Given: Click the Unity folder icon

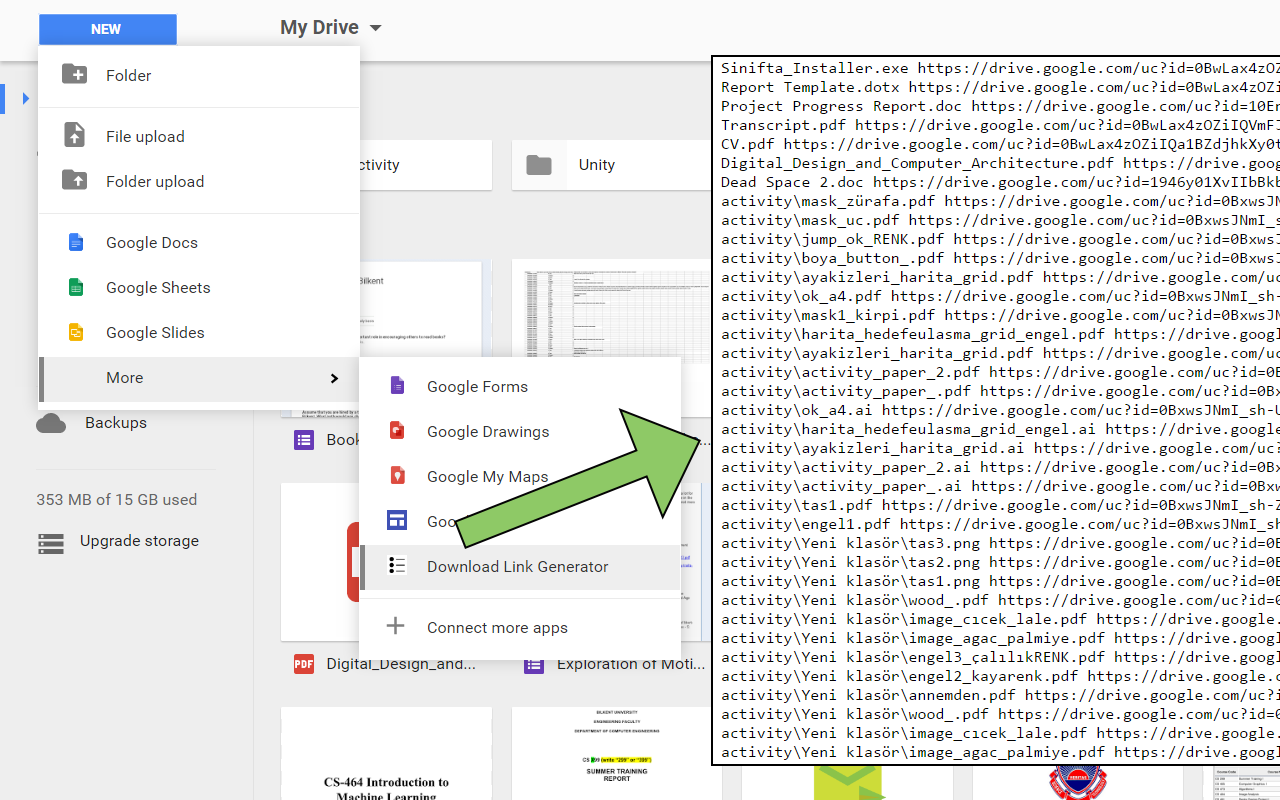Looking at the screenshot, I should click(539, 165).
